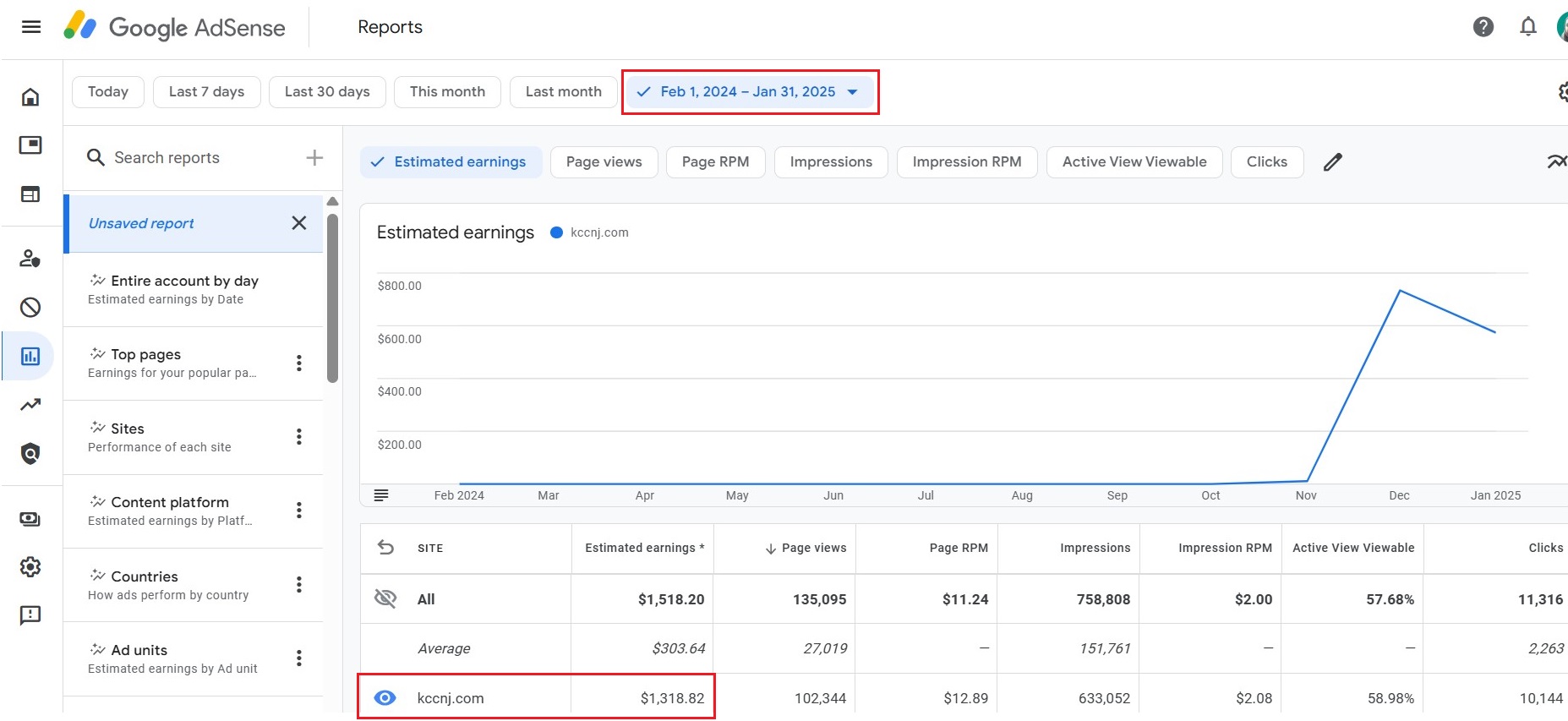Open the Help icon
The width and height of the screenshot is (1568, 721).
[x=1483, y=27]
